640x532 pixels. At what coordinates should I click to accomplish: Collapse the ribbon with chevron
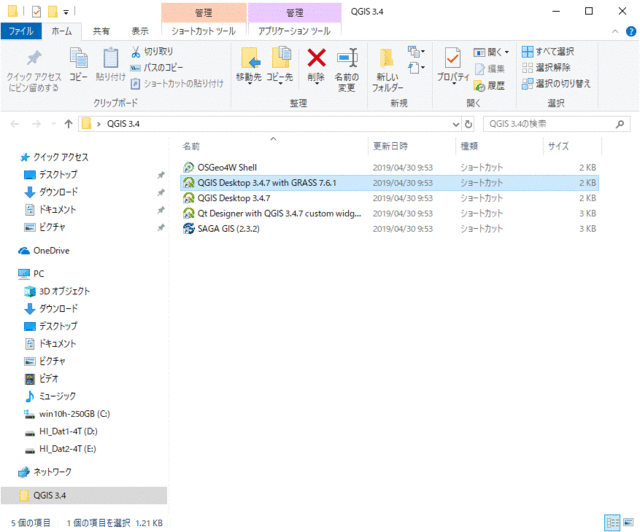tap(615, 31)
